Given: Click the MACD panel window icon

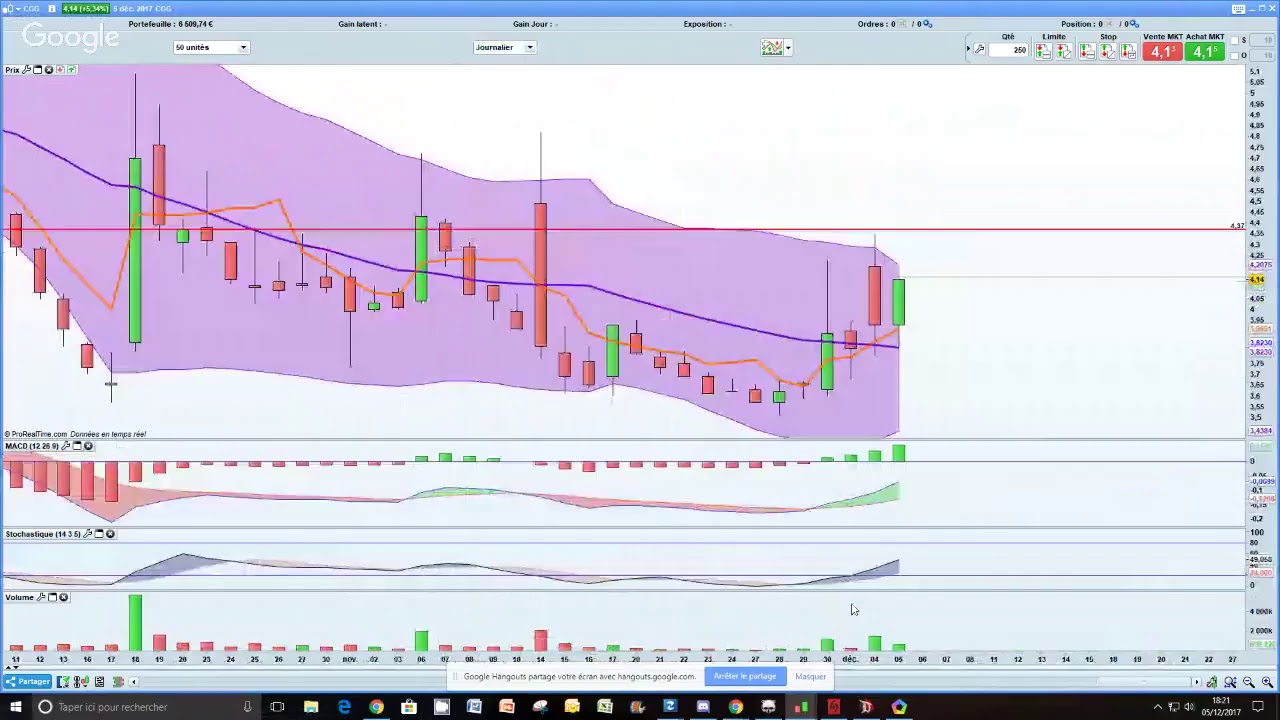Looking at the screenshot, I should (77, 446).
